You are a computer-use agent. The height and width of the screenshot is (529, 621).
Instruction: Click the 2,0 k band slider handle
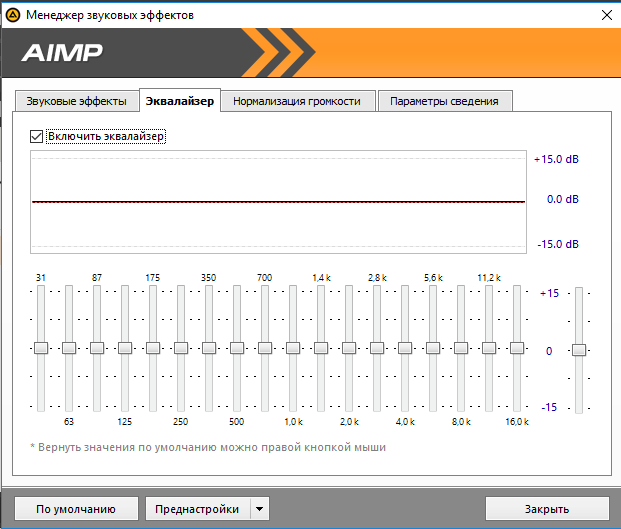point(349,348)
